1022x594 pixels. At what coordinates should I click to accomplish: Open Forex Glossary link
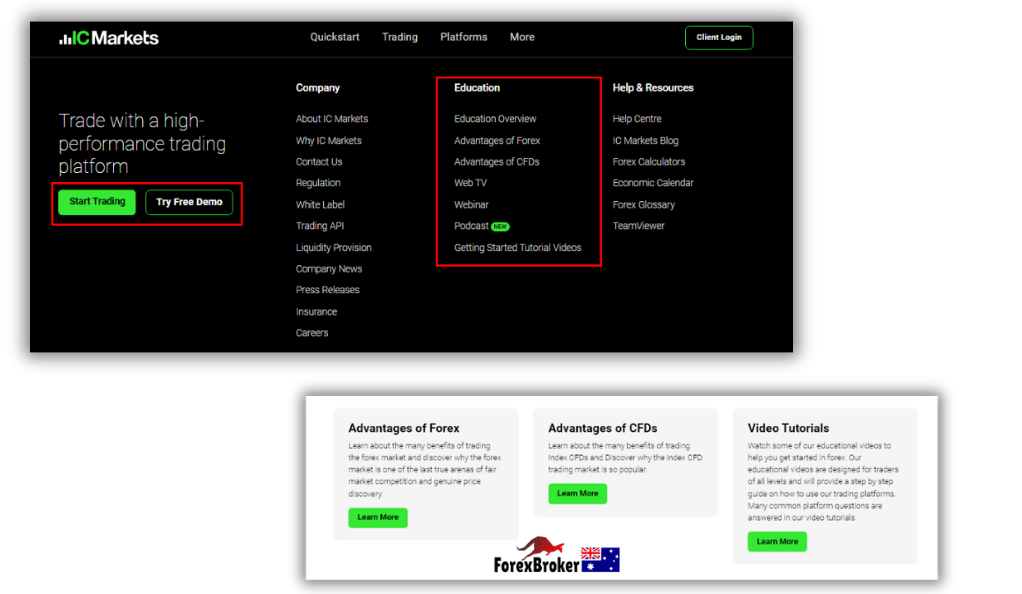[643, 204]
